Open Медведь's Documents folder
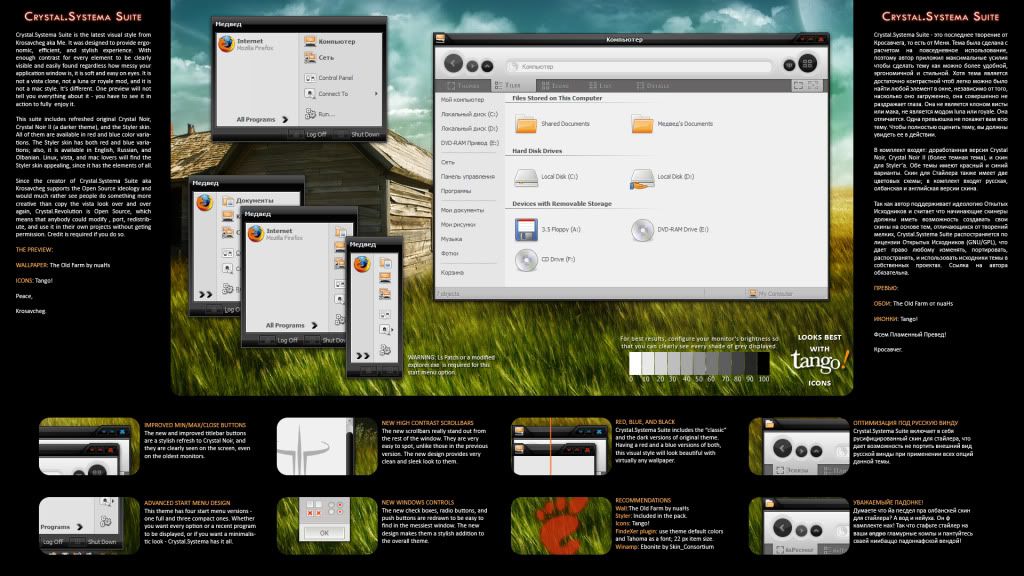 click(643, 124)
